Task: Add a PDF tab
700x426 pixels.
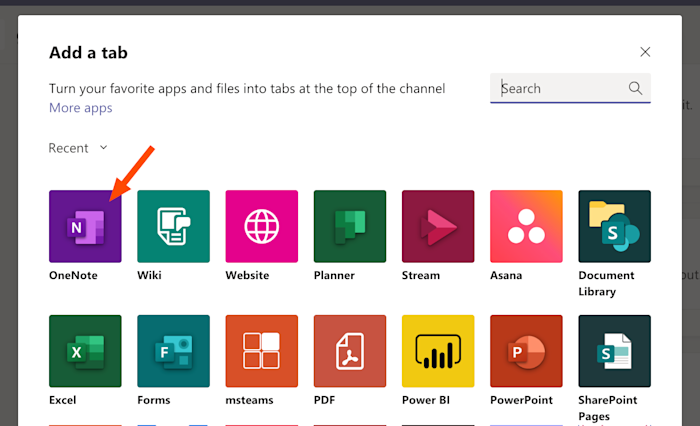Action: pyautogui.click(x=350, y=351)
